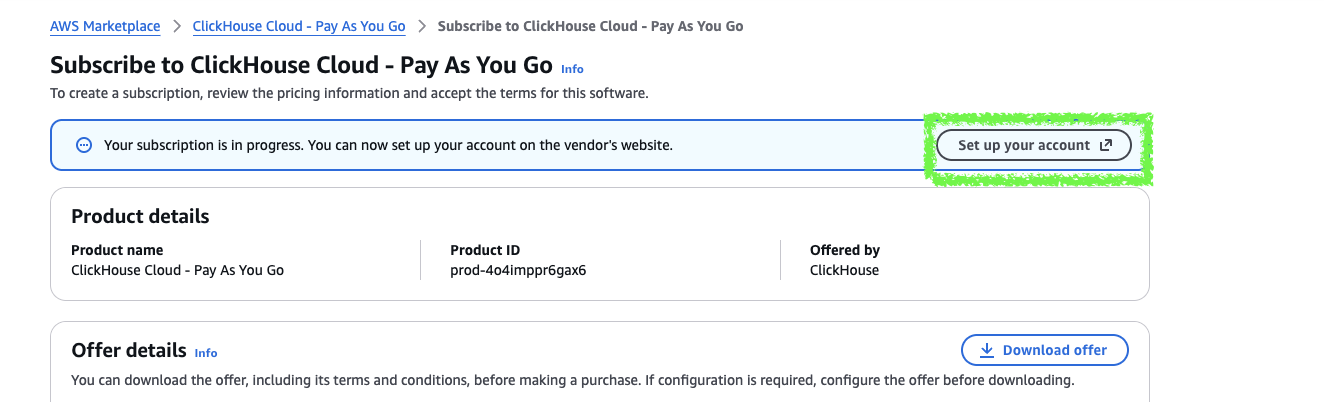Click the ClickHouse vendor name under Offered by

(x=844, y=270)
